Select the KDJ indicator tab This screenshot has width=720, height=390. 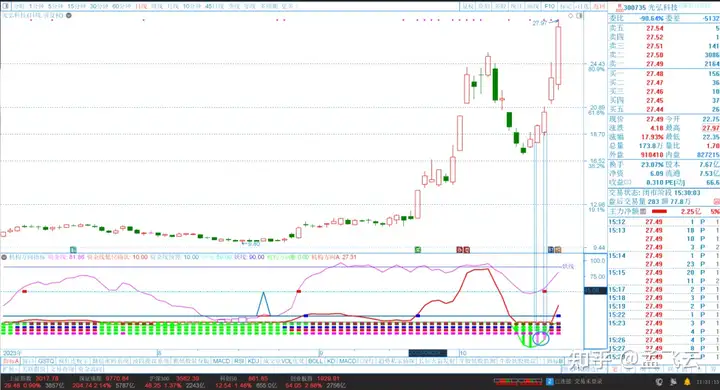tap(253, 361)
